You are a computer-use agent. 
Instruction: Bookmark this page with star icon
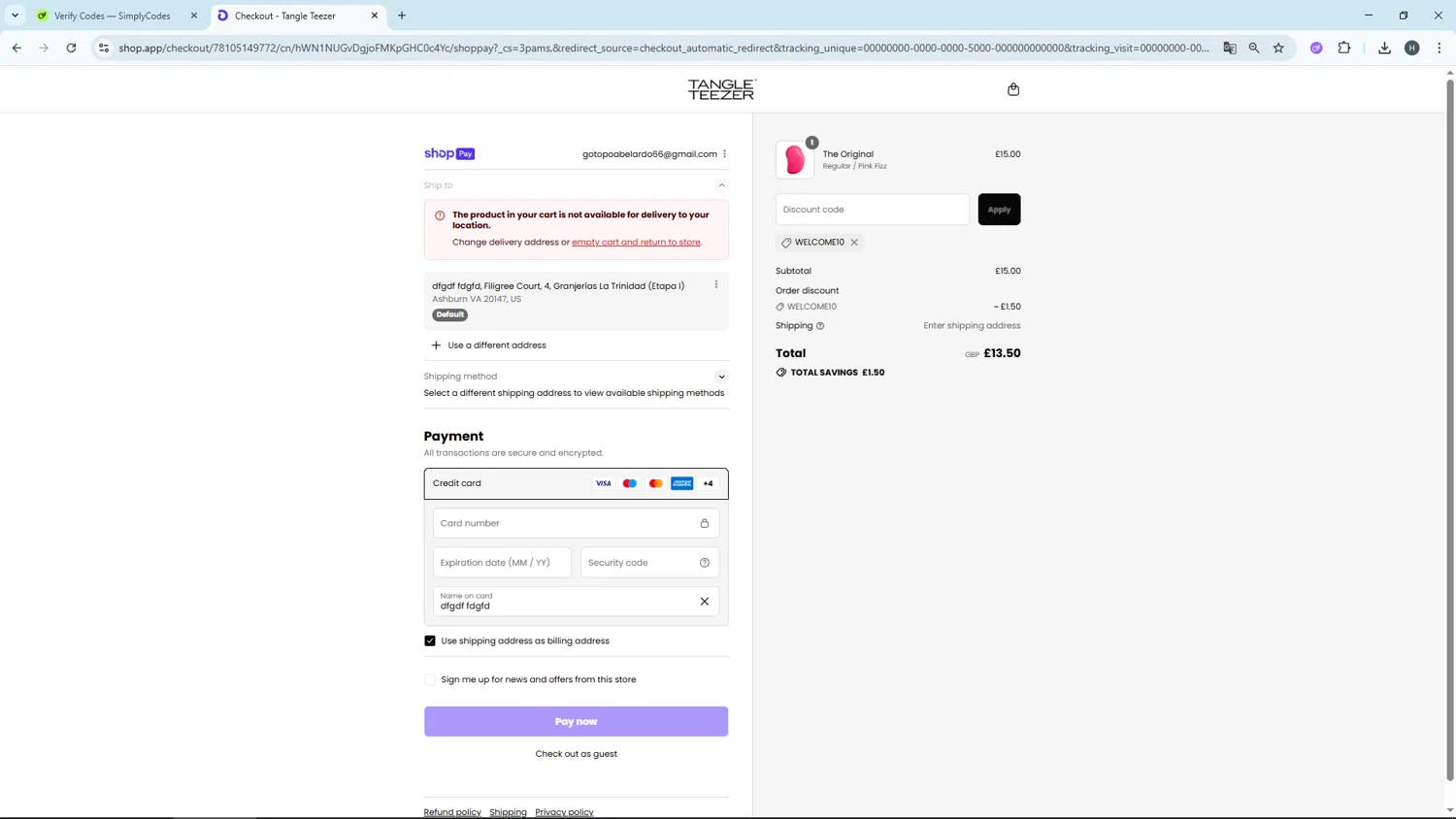click(x=1279, y=48)
